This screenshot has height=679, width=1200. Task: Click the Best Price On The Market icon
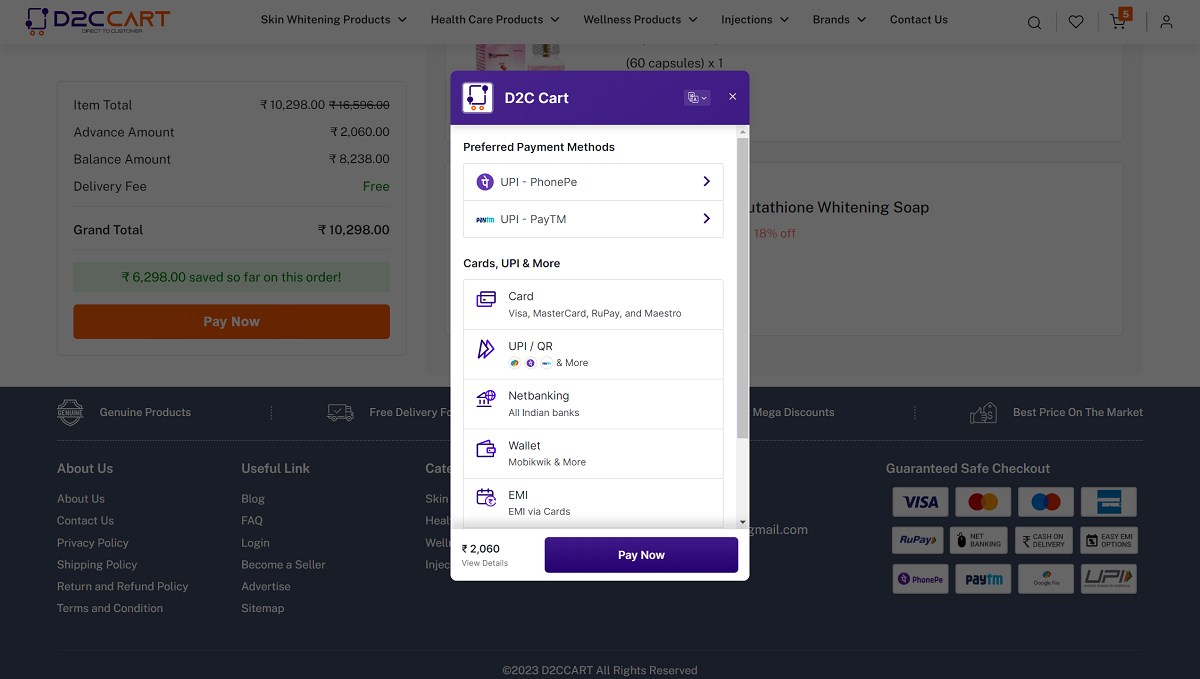[x=983, y=412]
